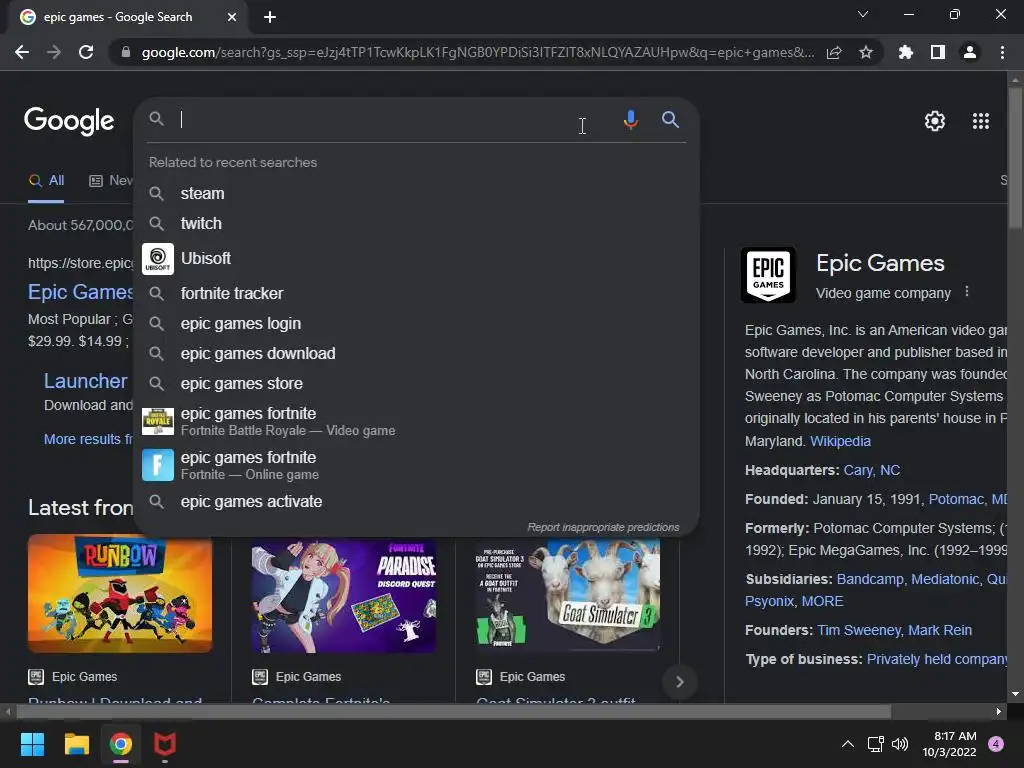
Task: Select the 'epic games download' suggestion
Action: 417,353
